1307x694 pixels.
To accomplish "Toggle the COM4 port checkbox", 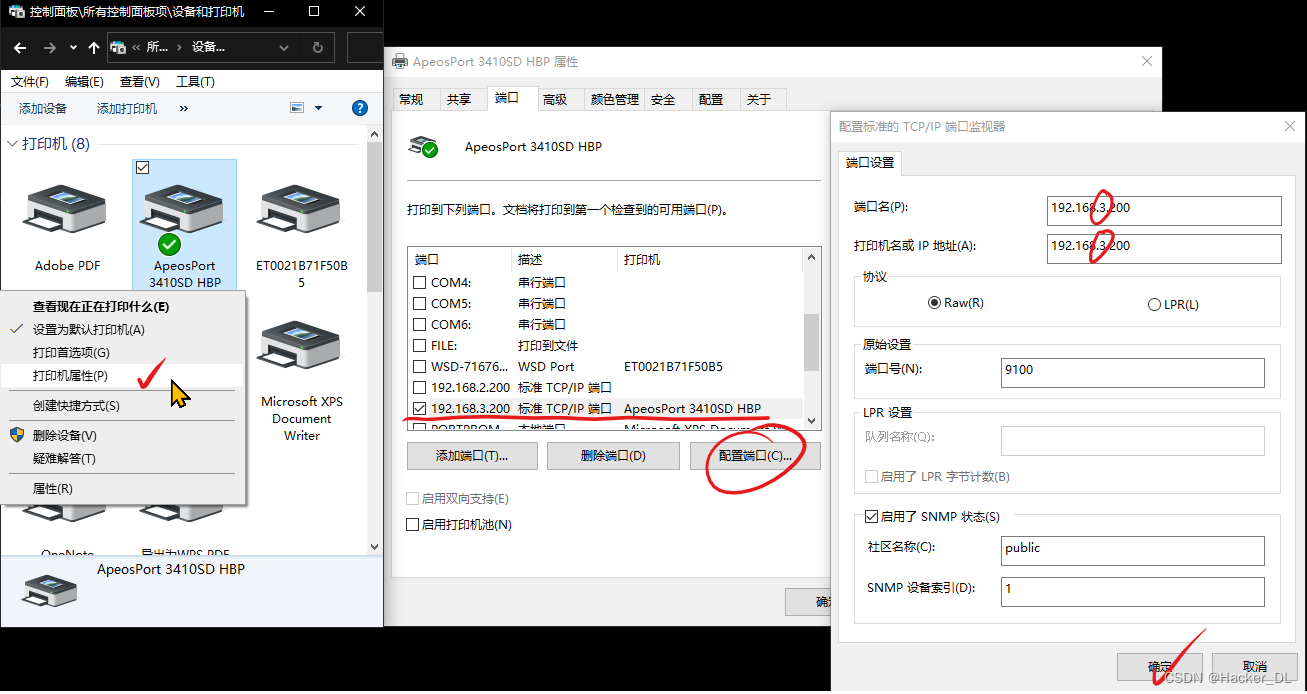I will click(420, 283).
